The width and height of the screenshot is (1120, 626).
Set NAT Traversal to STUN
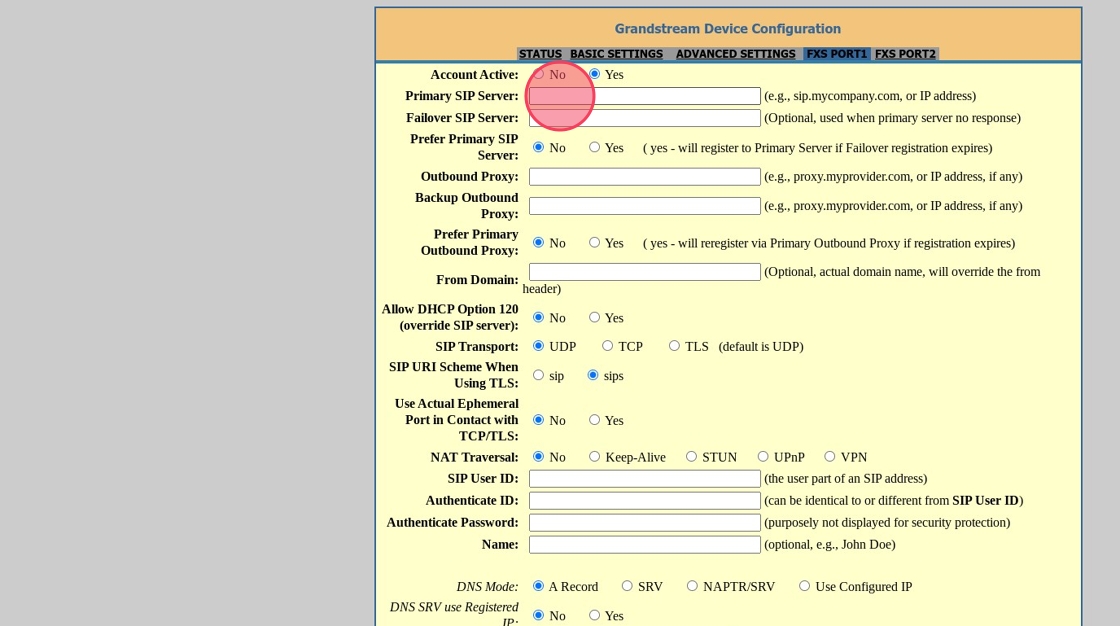click(691, 457)
